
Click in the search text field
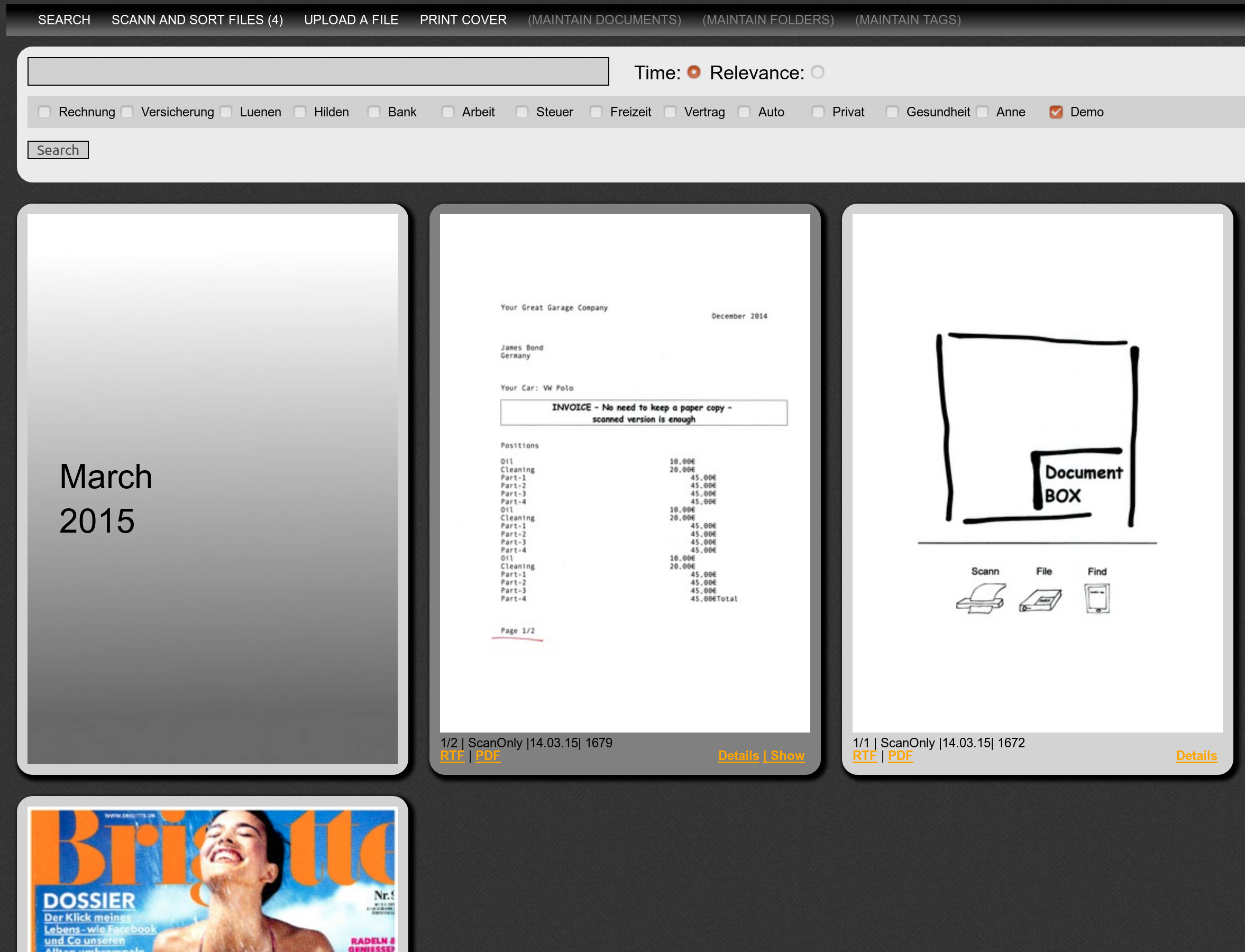point(318,71)
